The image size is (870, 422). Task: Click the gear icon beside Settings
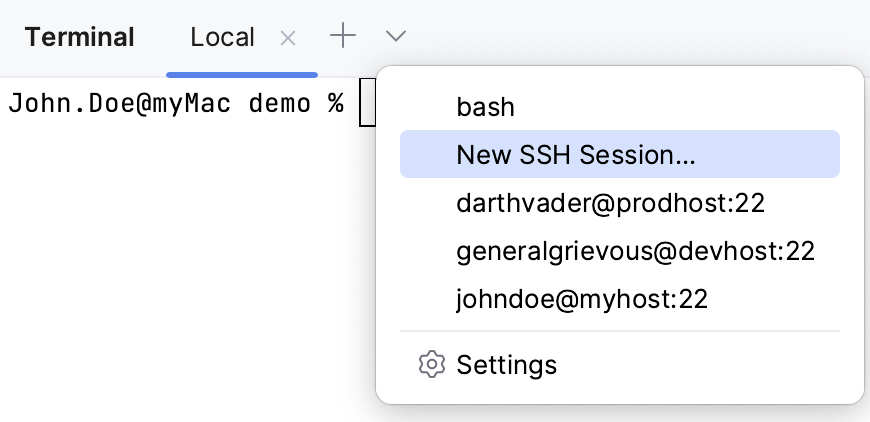(x=431, y=364)
